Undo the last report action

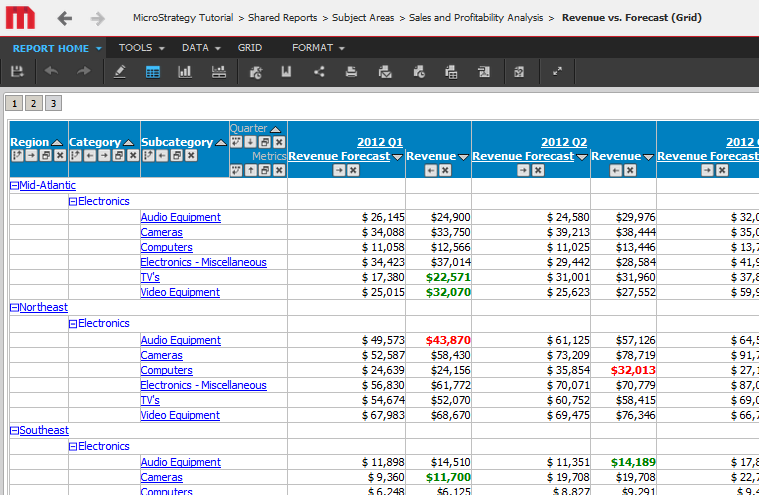[51, 72]
